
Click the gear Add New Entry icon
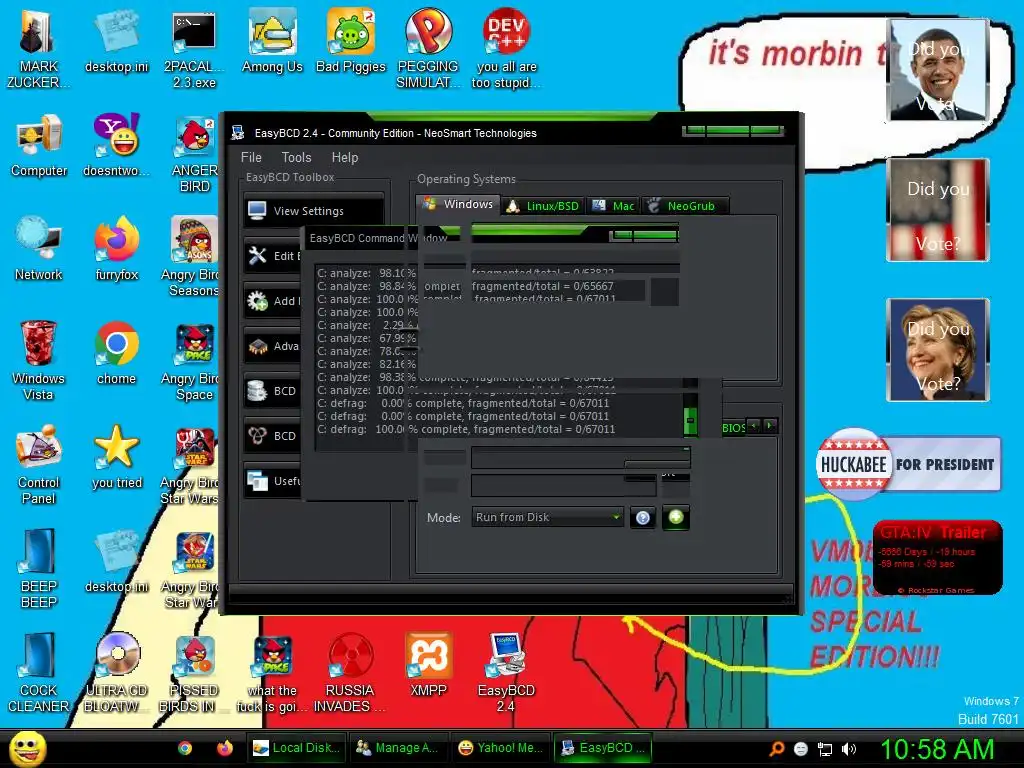257,300
